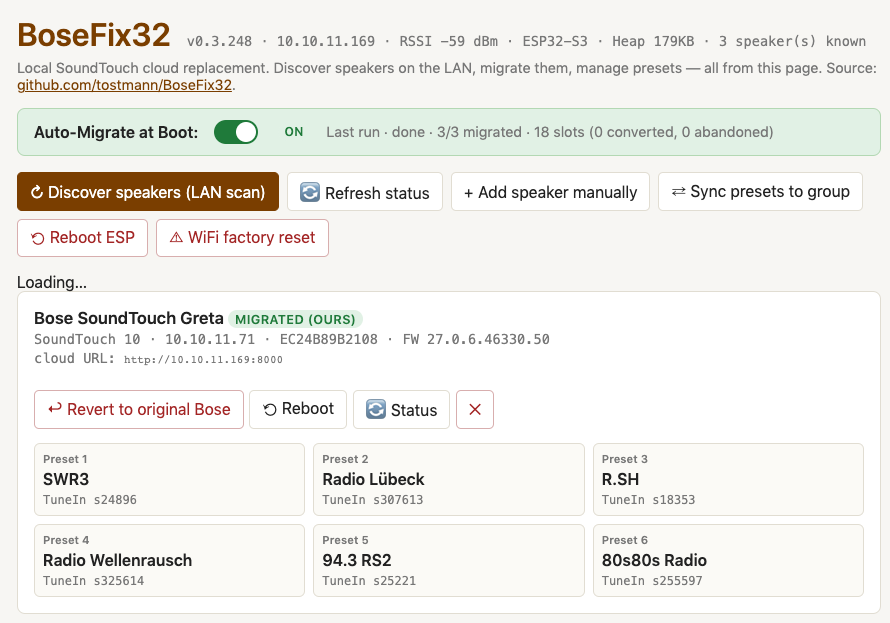Image resolution: width=890 pixels, height=623 pixels.
Task: Select Preset 1 SWR3 card
Action: coord(169,479)
